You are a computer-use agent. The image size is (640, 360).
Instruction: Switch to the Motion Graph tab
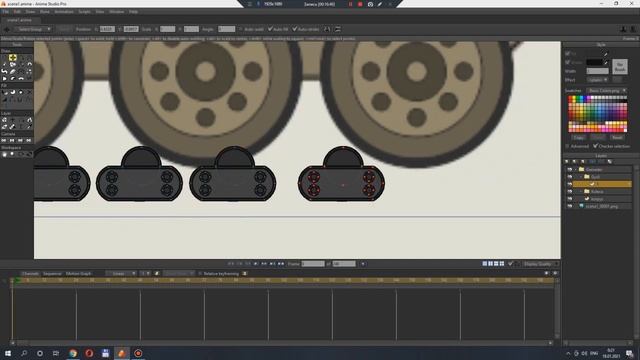point(78,273)
